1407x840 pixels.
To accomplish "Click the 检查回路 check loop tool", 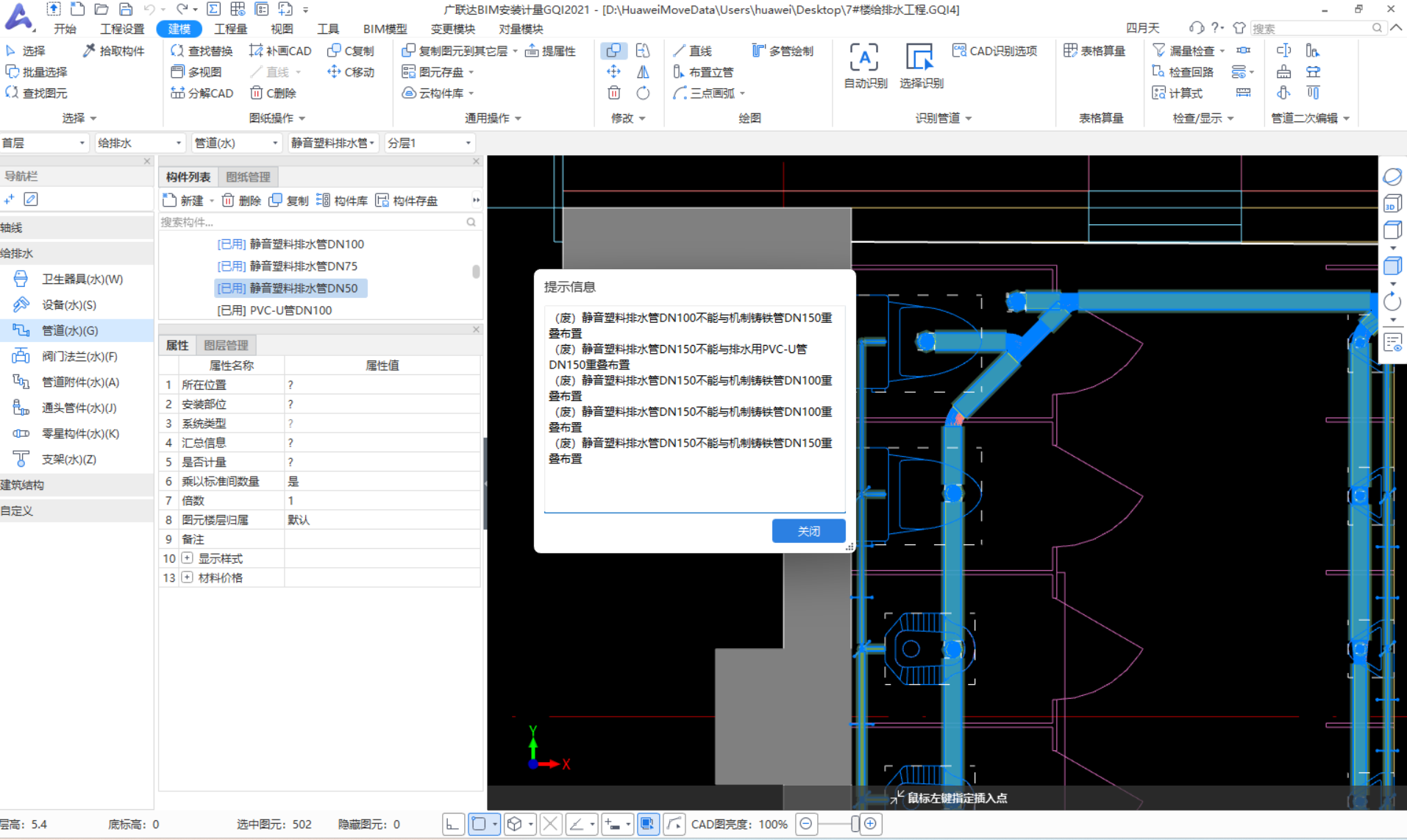I will 1183,72.
